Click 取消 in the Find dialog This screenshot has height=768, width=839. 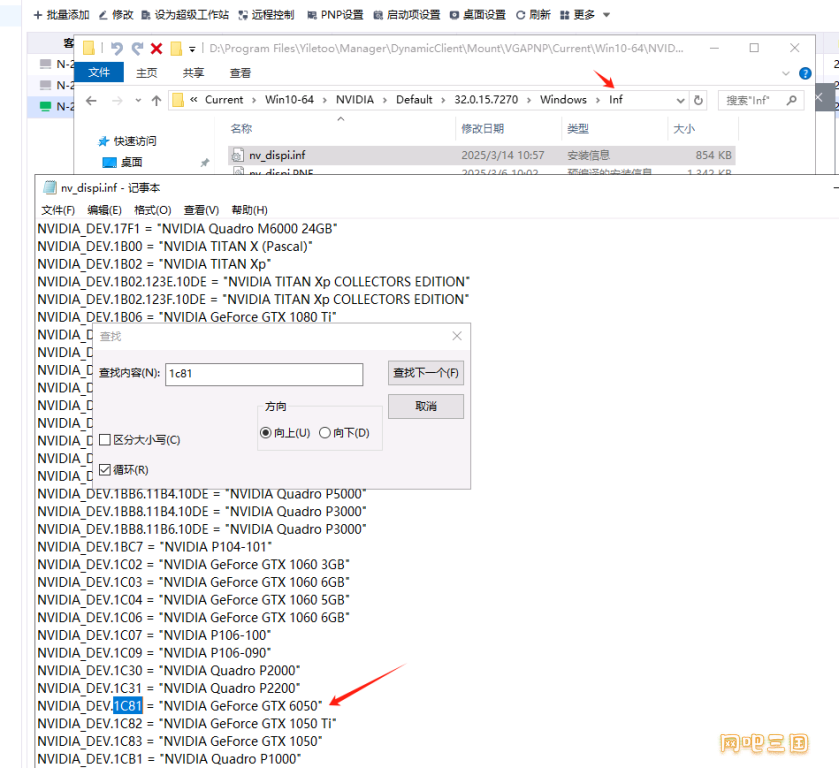point(426,407)
